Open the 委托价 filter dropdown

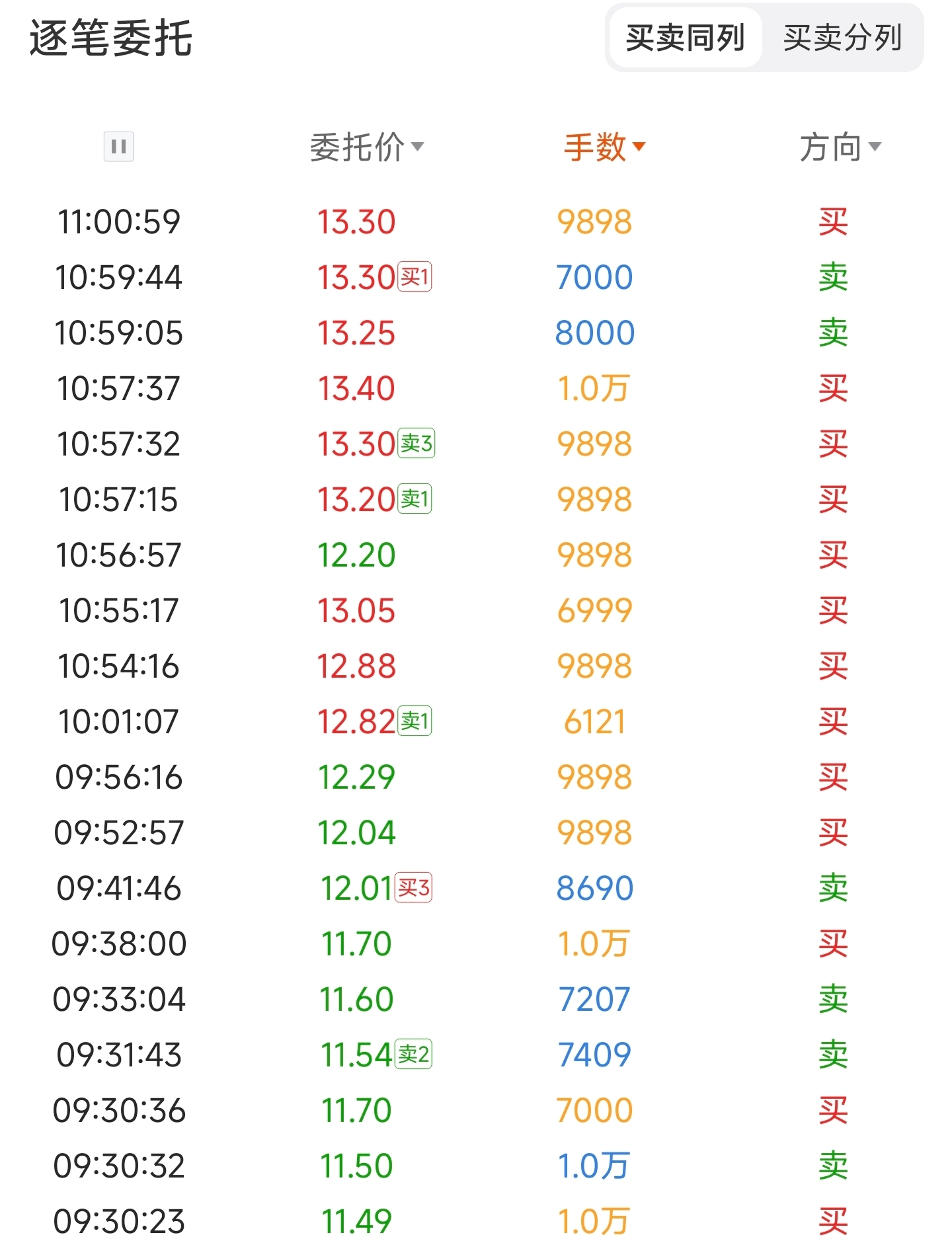coord(367,147)
